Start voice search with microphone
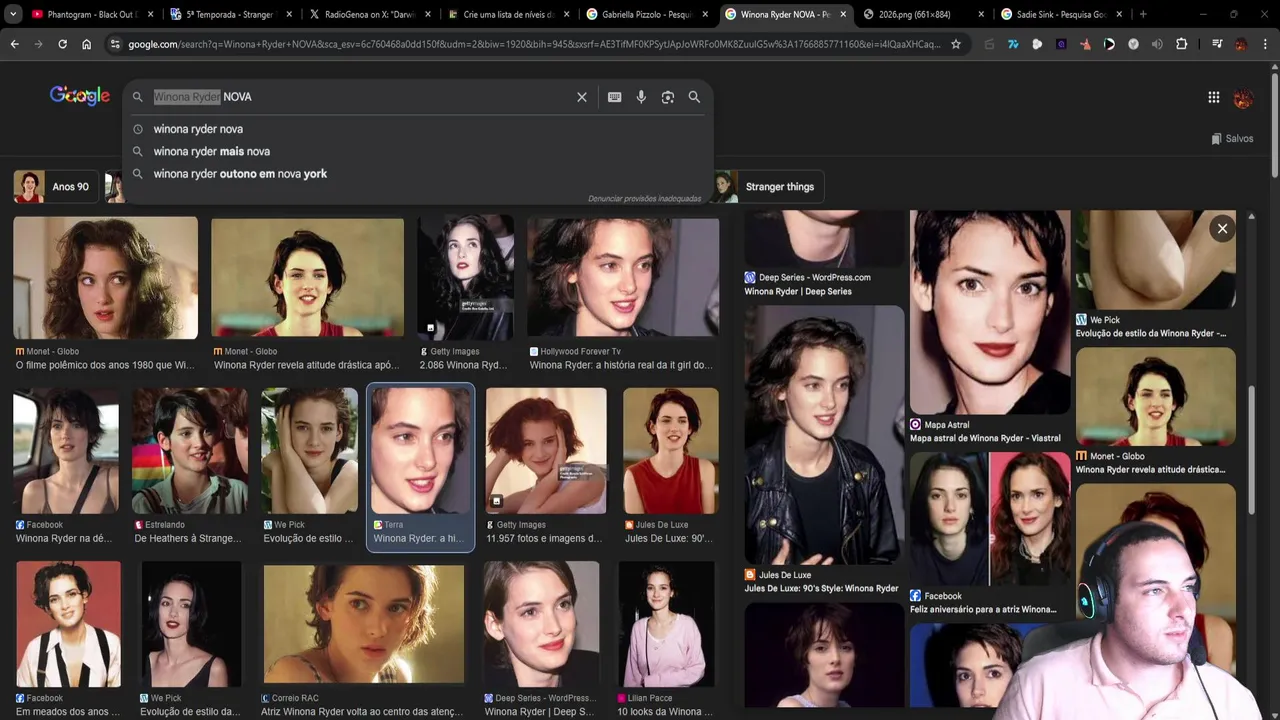The height and width of the screenshot is (720, 1280). (641, 97)
